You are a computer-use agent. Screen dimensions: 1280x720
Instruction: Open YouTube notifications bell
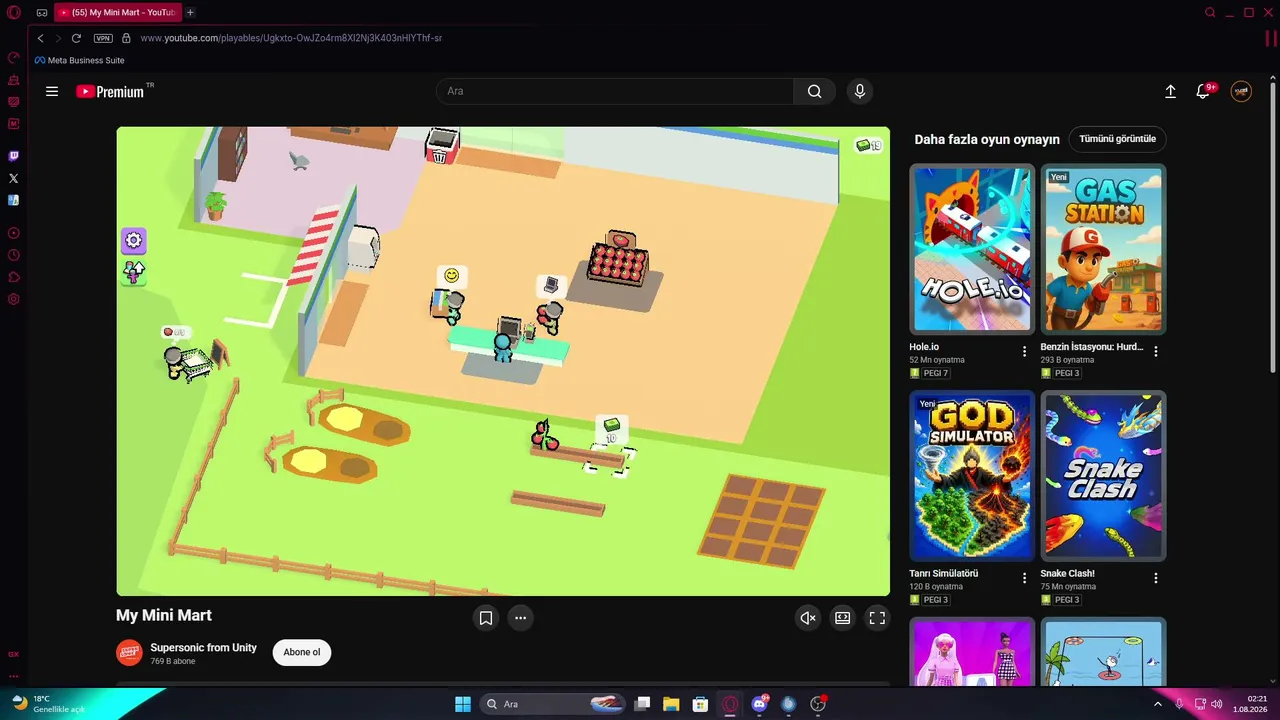(x=1204, y=91)
